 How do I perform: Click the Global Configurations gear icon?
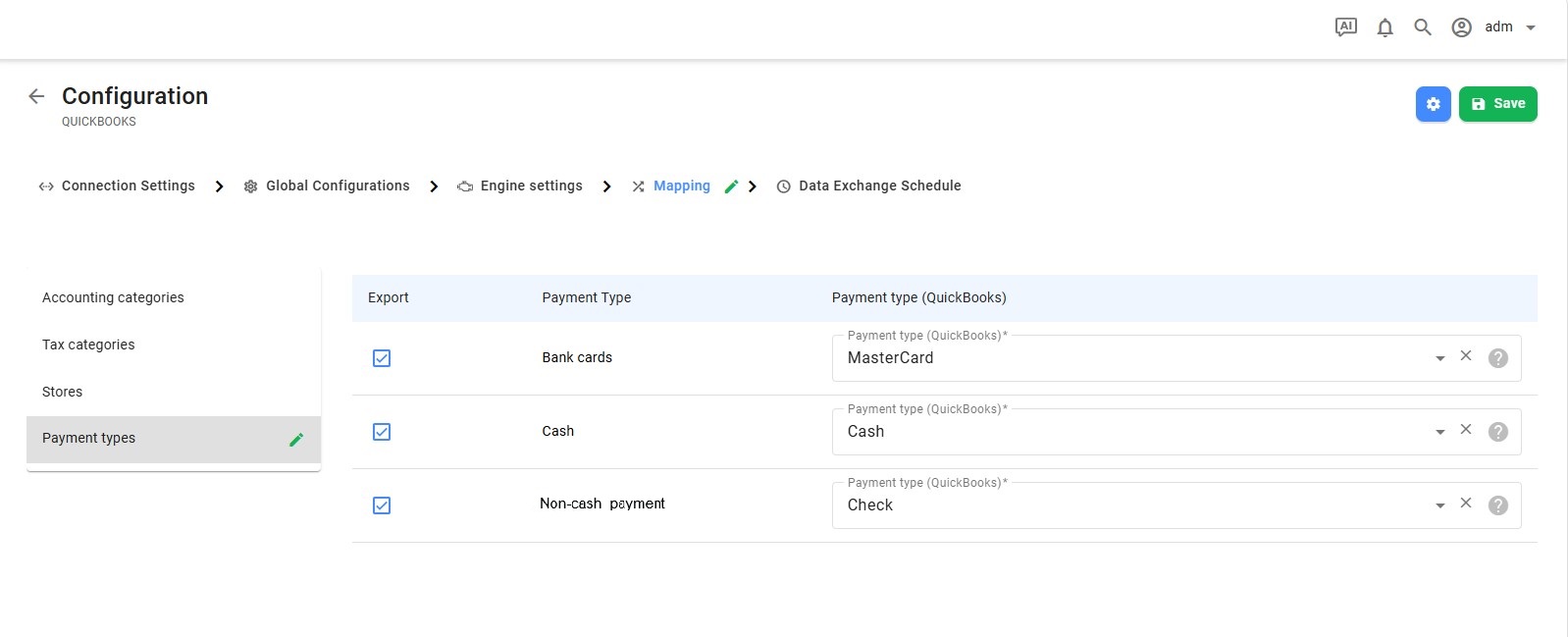click(x=250, y=186)
